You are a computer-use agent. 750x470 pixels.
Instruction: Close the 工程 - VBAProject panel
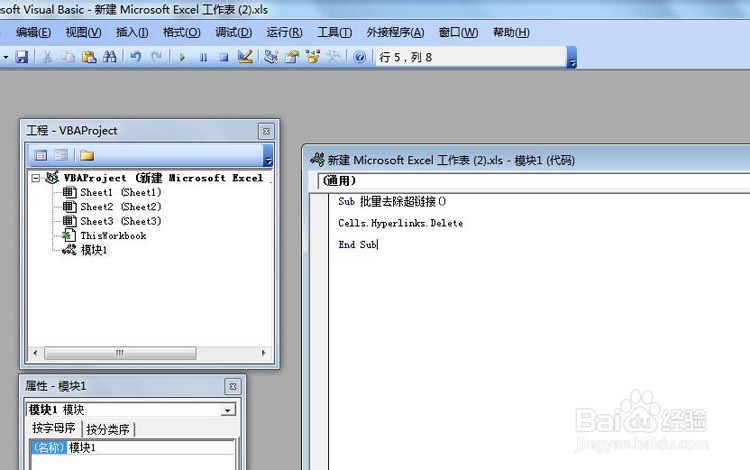tap(266, 131)
